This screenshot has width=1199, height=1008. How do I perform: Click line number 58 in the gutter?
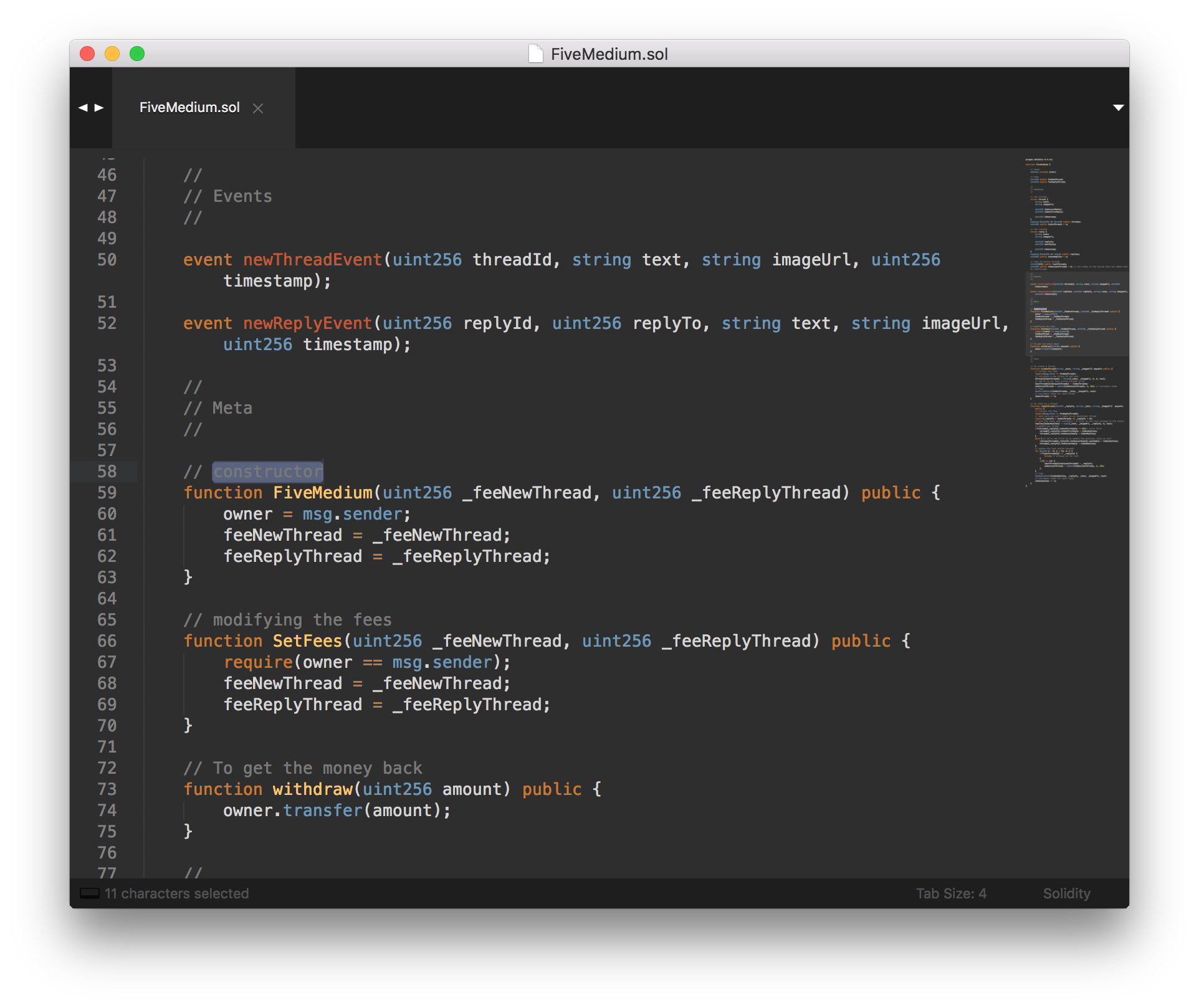click(x=107, y=472)
